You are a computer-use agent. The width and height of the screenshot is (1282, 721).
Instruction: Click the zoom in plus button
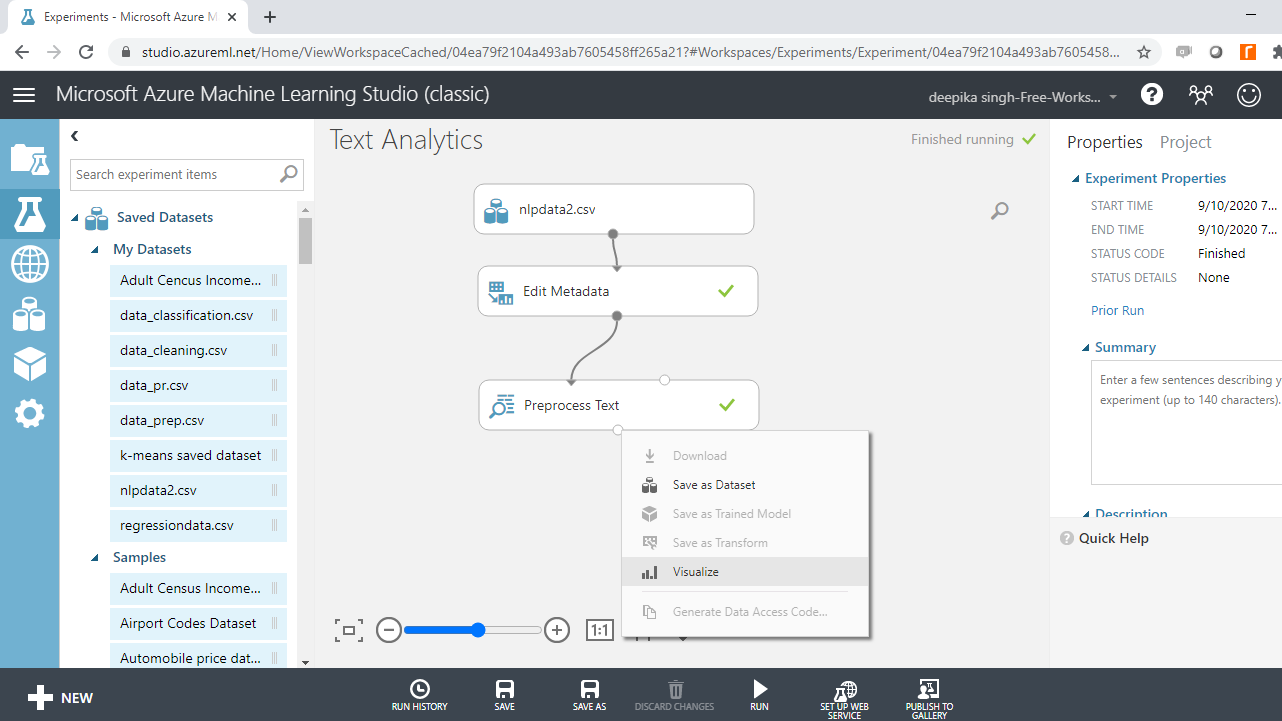tap(557, 630)
